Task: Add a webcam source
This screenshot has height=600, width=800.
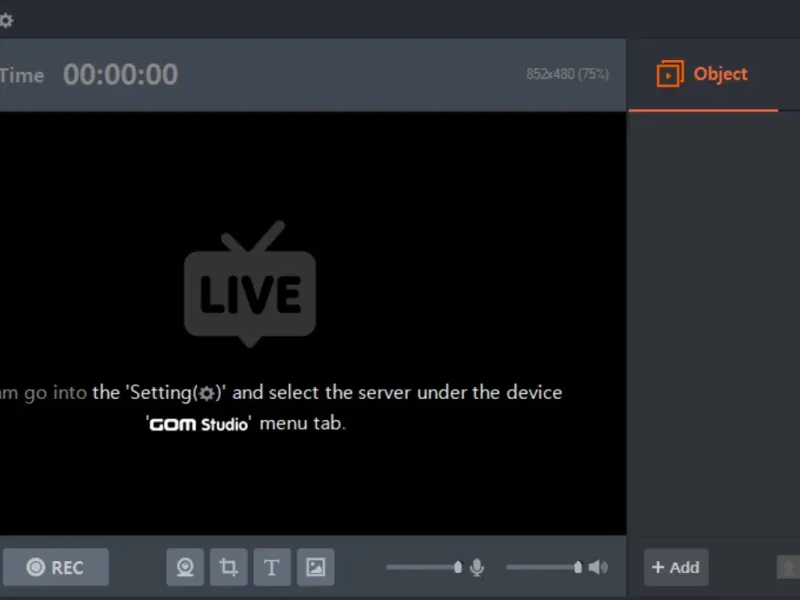Action: (x=185, y=567)
